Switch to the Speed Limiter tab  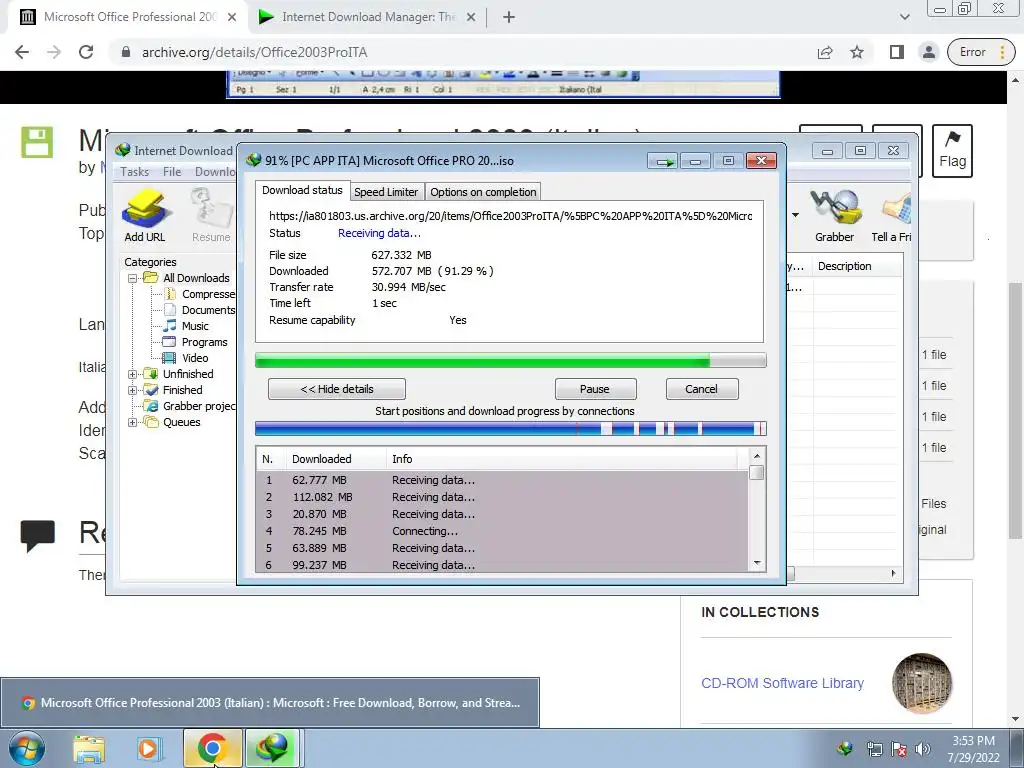tap(386, 192)
